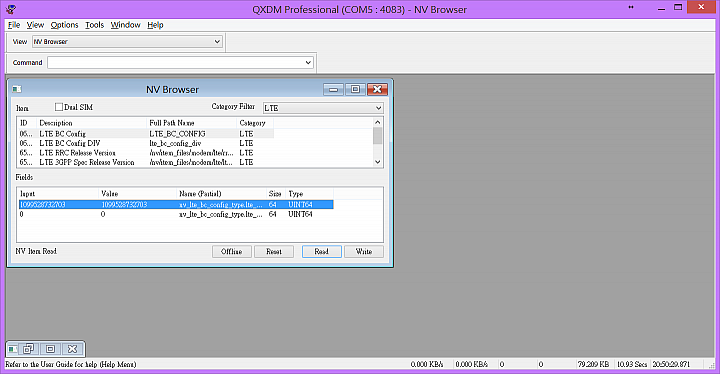Click the NV Browser window system icon
The height and width of the screenshot is (374, 720).
pyautogui.click(x=17, y=89)
